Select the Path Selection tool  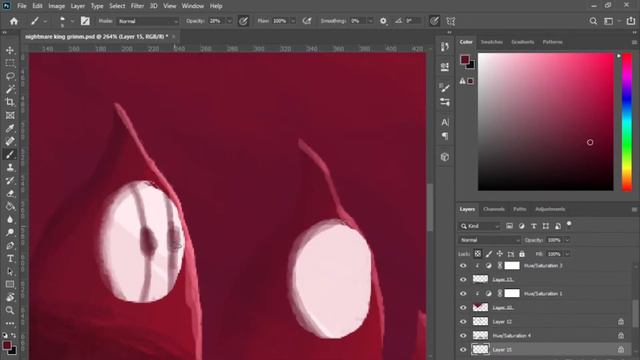tap(10, 272)
